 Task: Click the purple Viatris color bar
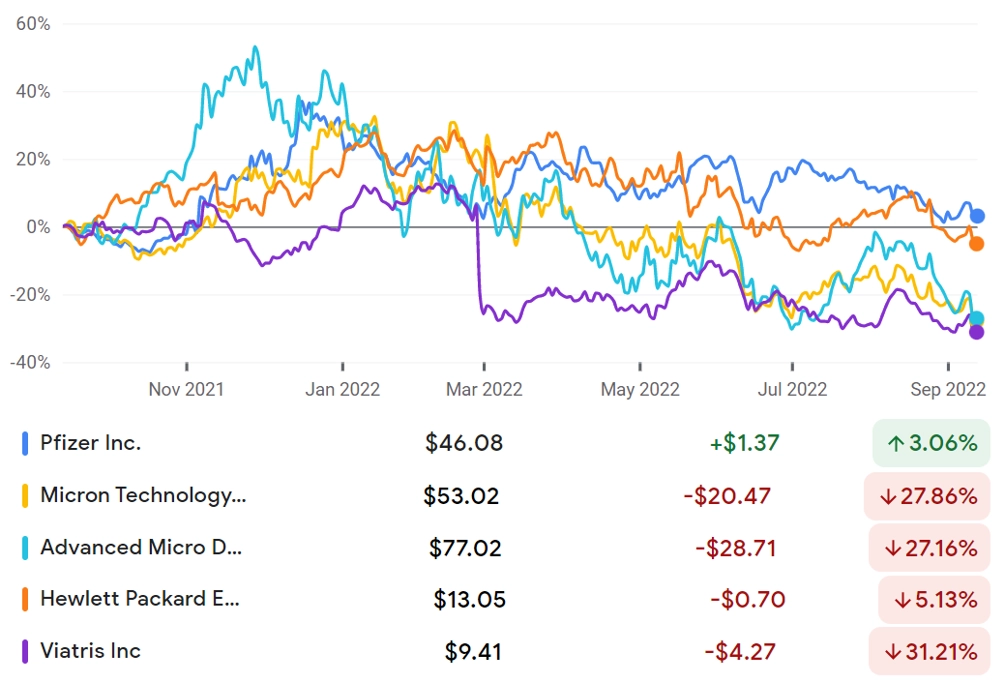[x=25, y=652]
